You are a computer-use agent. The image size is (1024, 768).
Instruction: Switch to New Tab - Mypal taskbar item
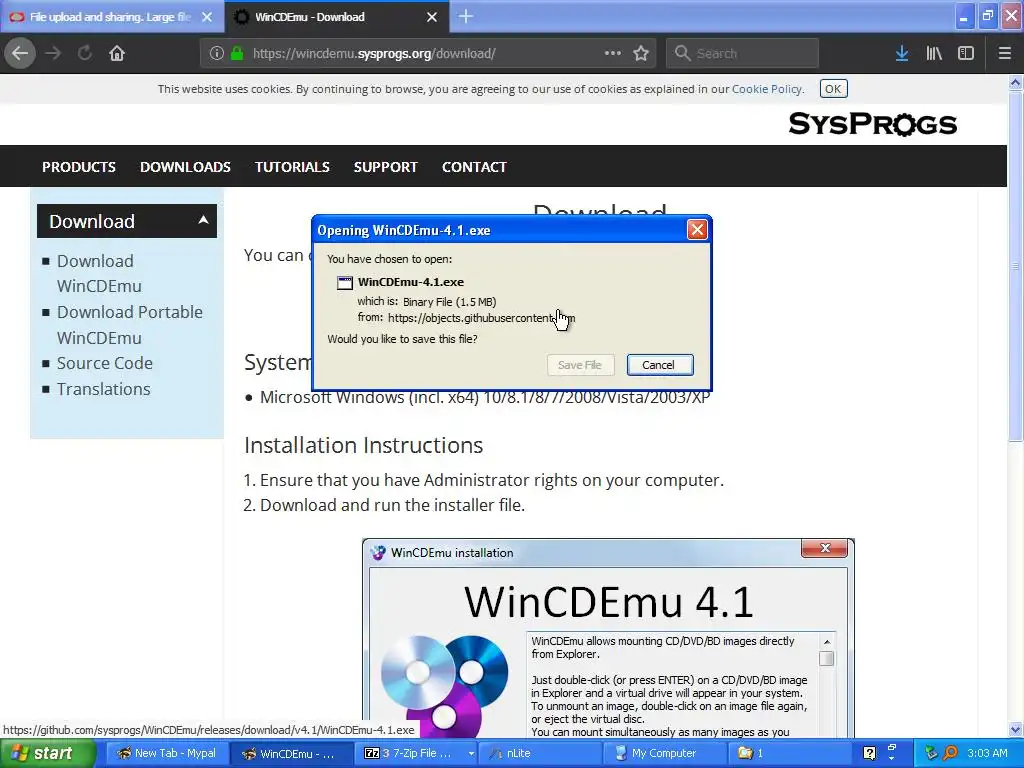point(167,754)
